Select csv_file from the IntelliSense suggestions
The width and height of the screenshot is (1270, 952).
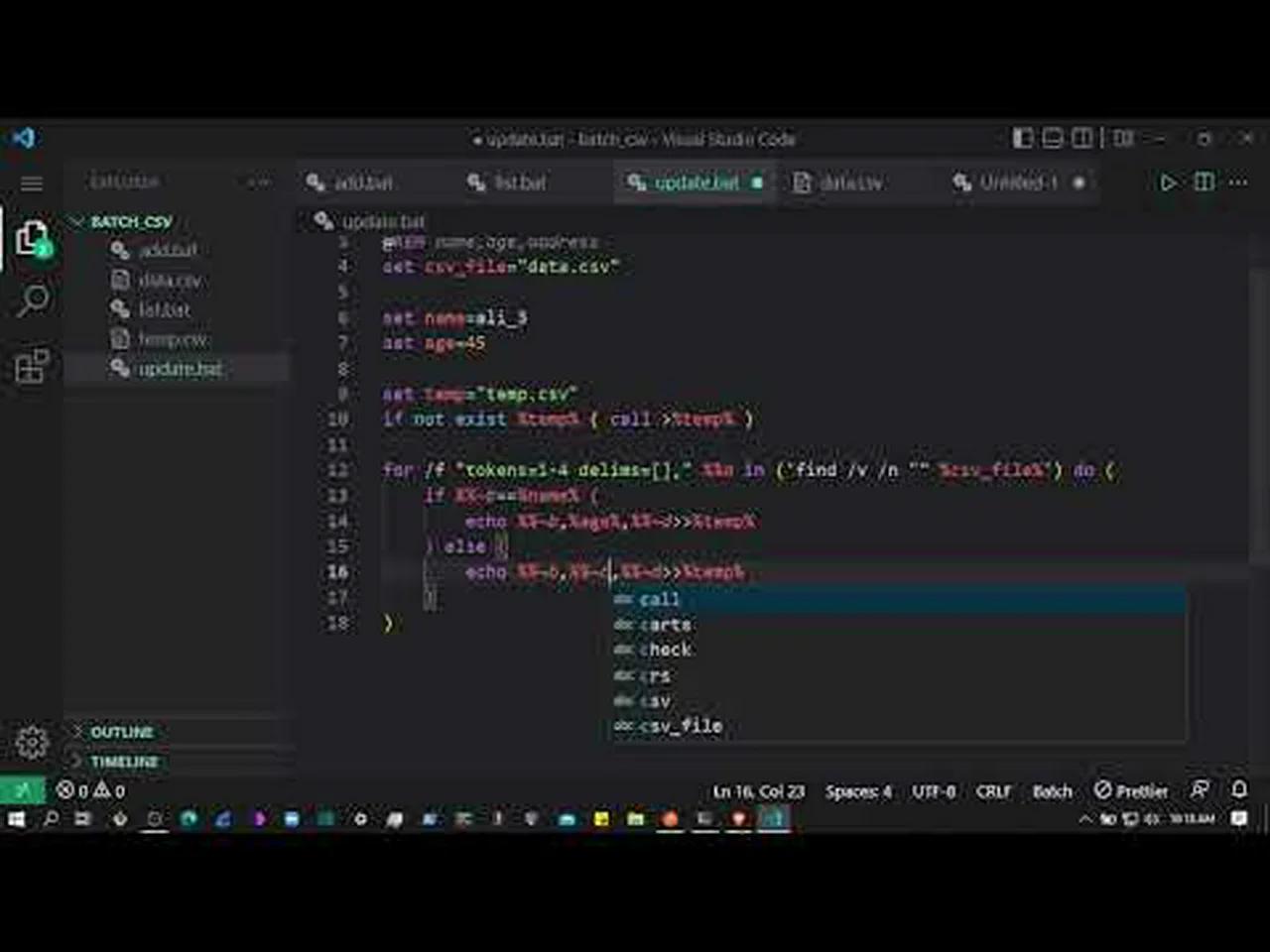(x=682, y=725)
